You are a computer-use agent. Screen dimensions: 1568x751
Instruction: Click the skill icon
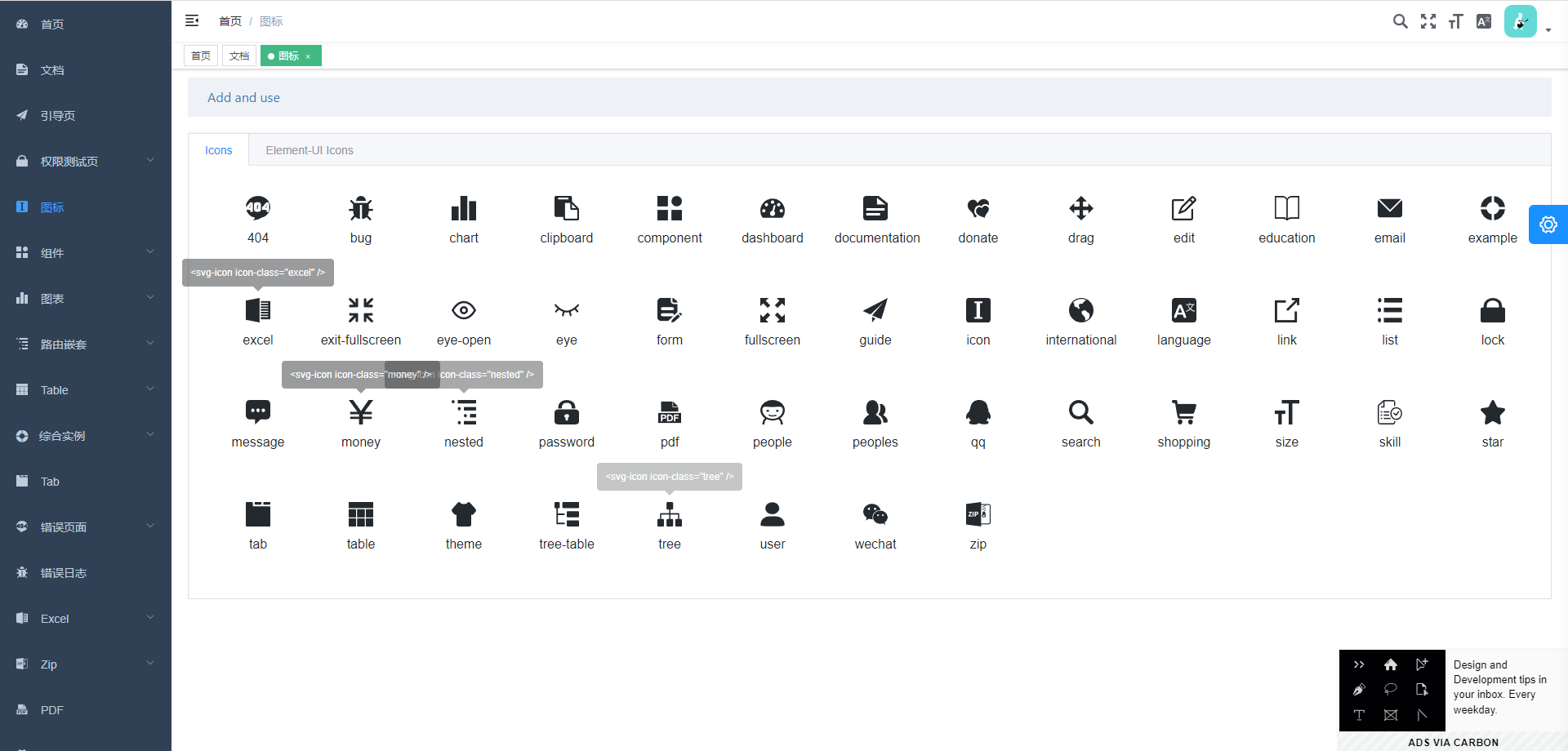pyautogui.click(x=1390, y=412)
